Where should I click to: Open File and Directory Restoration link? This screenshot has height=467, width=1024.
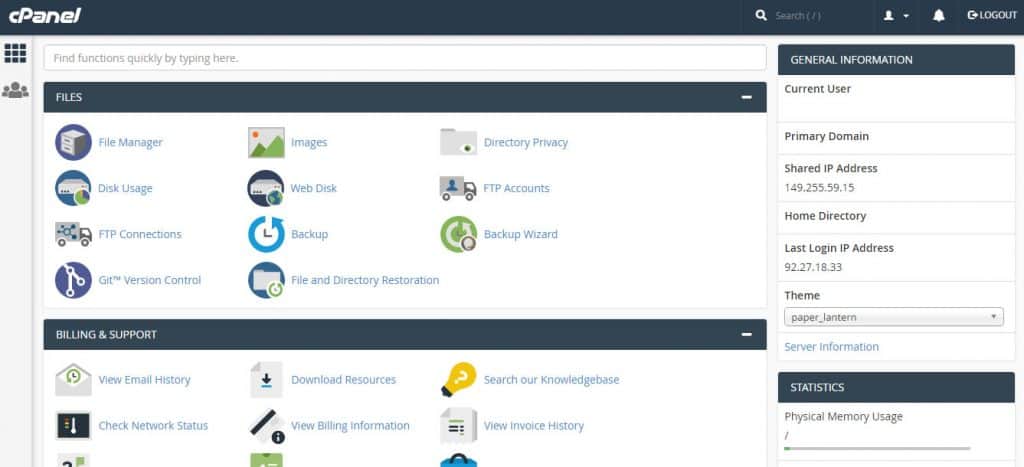click(x=365, y=280)
